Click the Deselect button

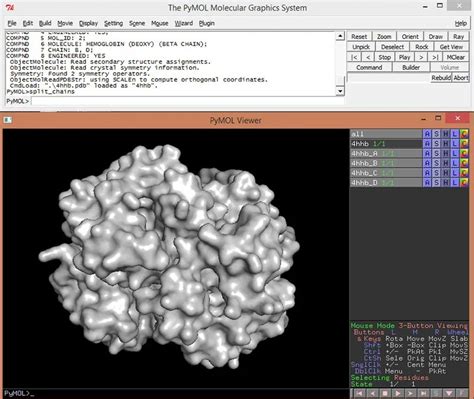click(393, 47)
